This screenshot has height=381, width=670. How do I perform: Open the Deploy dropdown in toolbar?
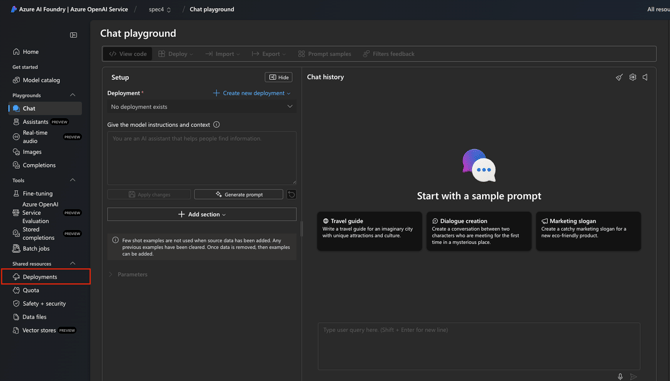pyautogui.click(x=176, y=54)
